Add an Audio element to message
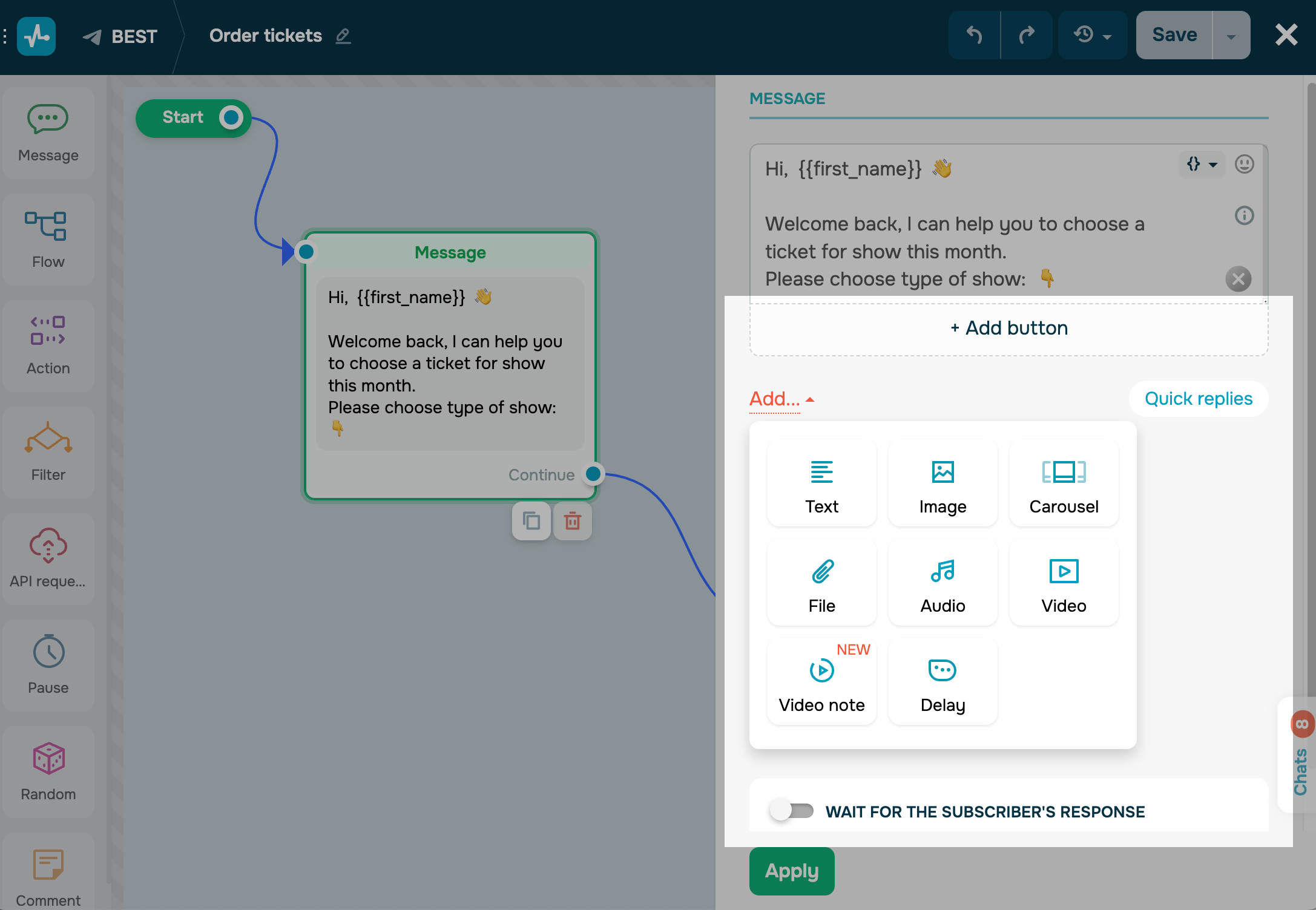1316x910 pixels. click(x=943, y=583)
